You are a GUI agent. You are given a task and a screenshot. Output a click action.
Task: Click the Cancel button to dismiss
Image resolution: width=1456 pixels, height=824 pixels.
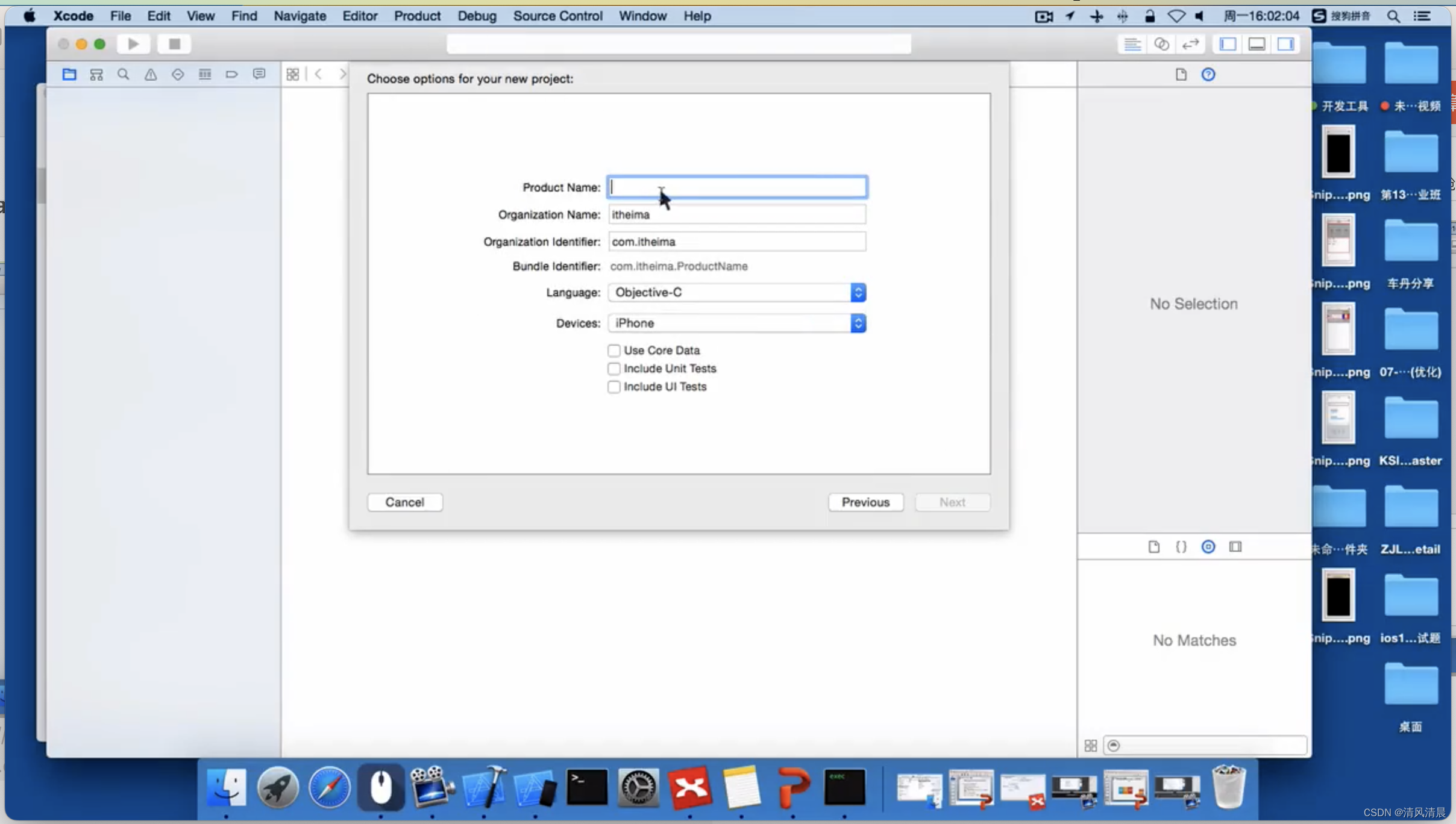(405, 502)
